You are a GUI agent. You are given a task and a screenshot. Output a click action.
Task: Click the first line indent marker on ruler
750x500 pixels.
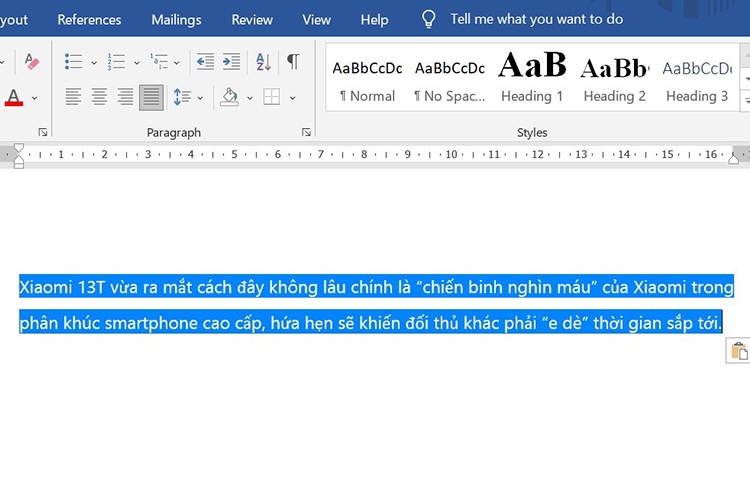coord(19,147)
